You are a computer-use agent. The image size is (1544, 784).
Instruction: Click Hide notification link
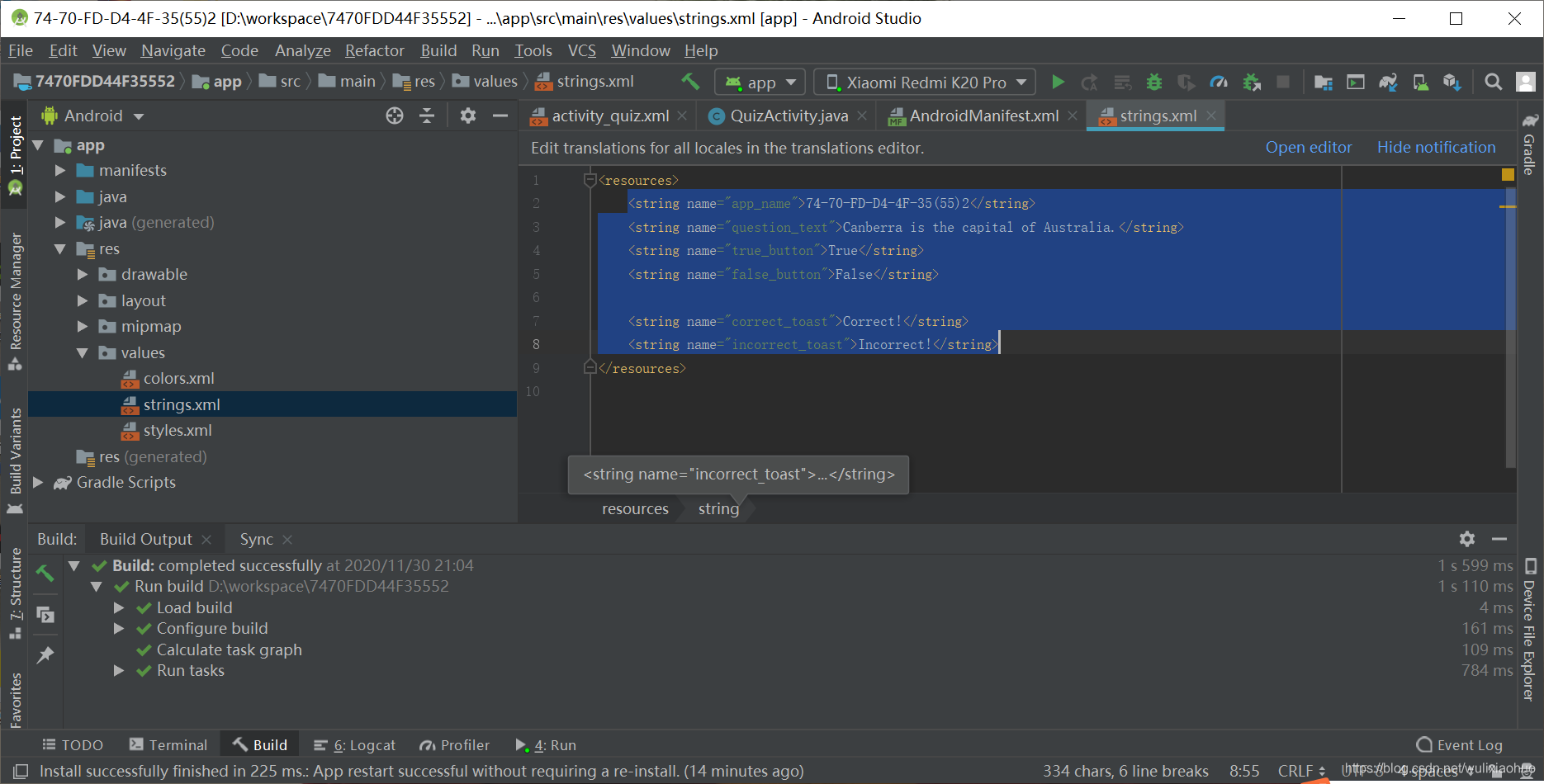(x=1436, y=147)
